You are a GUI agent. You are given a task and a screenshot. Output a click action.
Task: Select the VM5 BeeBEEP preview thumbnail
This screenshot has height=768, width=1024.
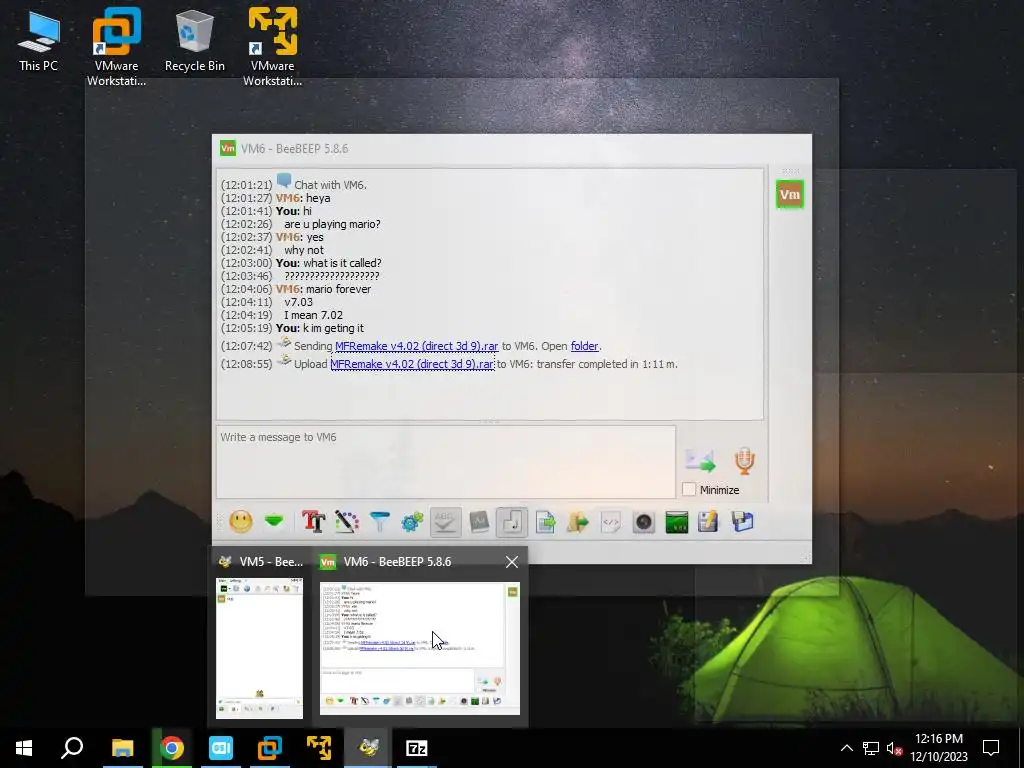tap(259, 648)
